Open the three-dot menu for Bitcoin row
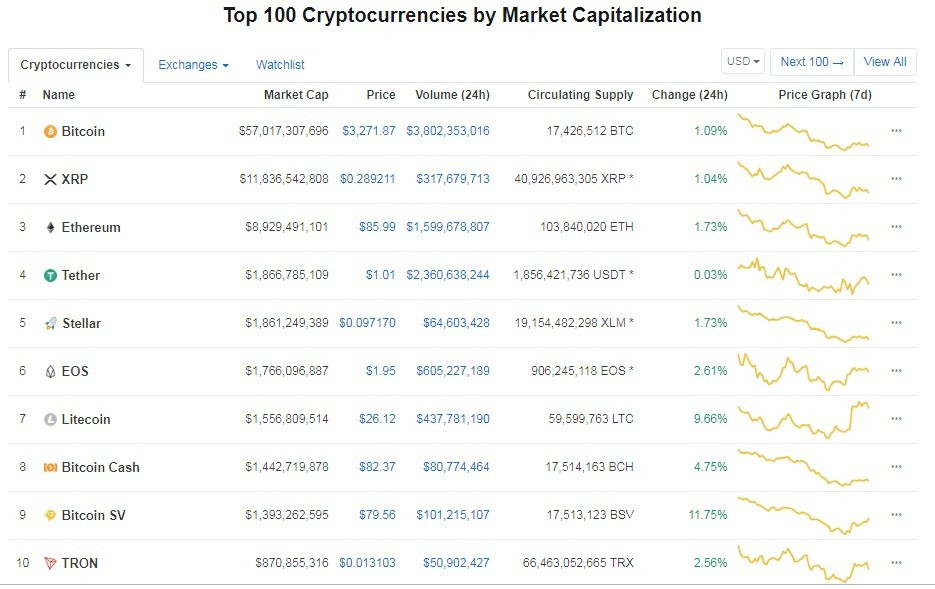Viewport: 935px width, 589px height. coord(896,131)
